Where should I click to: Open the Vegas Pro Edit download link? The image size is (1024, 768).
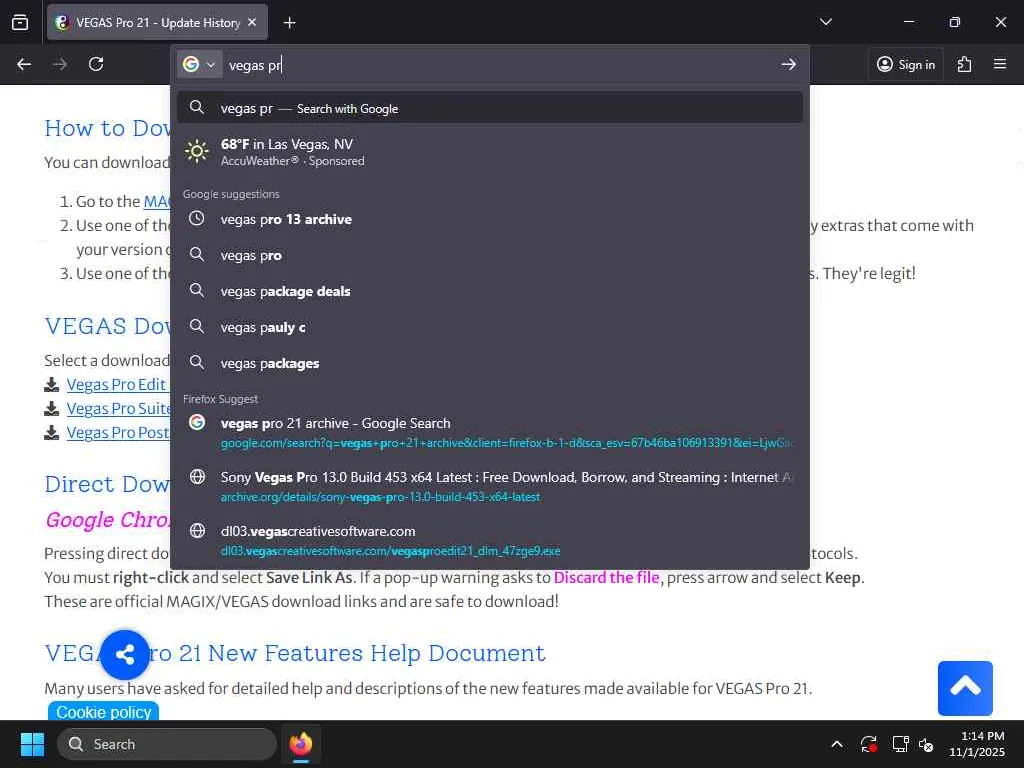click(x=116, y=385)
